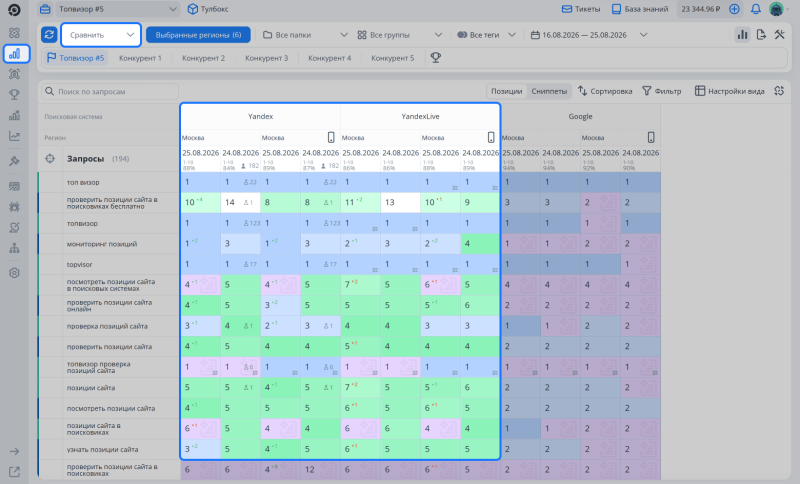Click the external link icon at sidebar bottom
The image size is (800, 484).
pos(14,472)
